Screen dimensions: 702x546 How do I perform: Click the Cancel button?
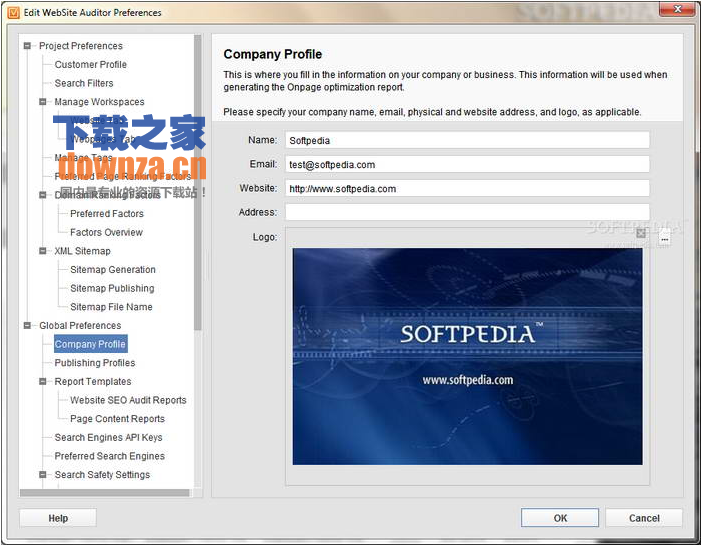644,518
